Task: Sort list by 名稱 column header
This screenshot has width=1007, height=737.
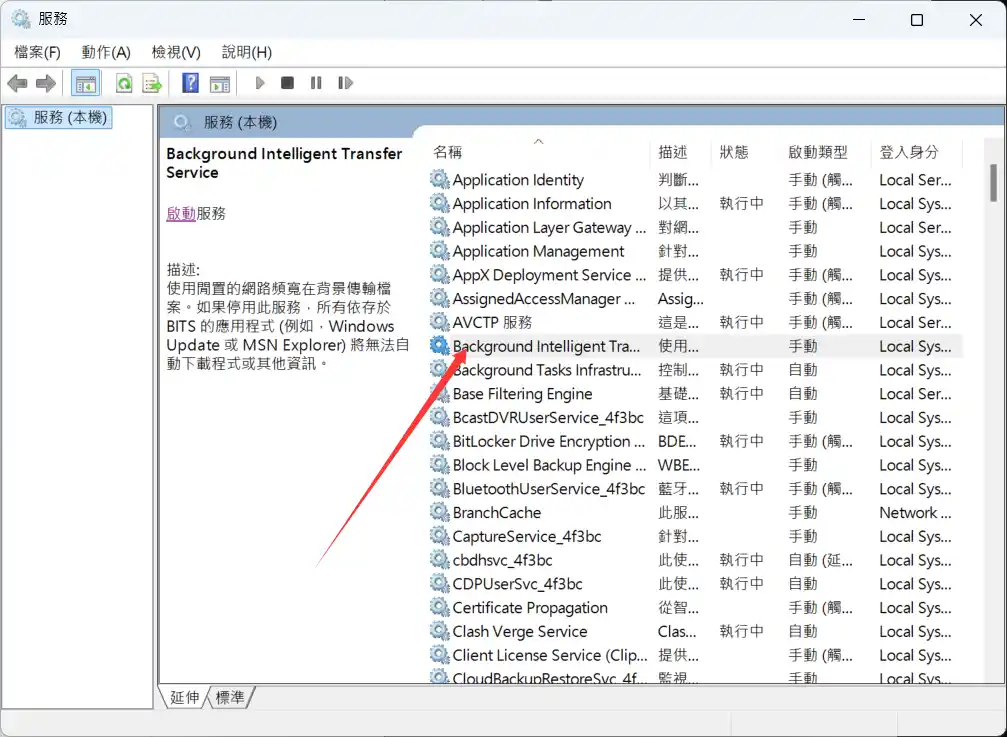Action: point(447,152)
